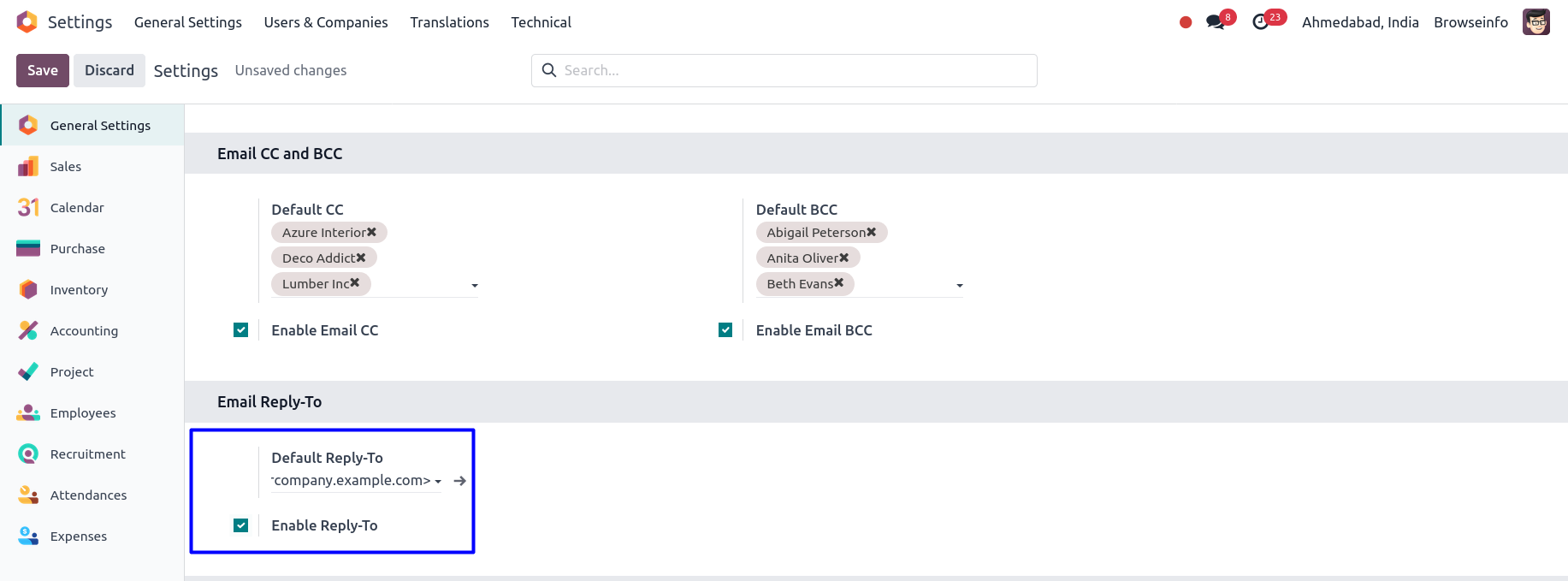Expand the Default CC dropdown
This screenshot has height=581, width=1568.
[475, 285]
